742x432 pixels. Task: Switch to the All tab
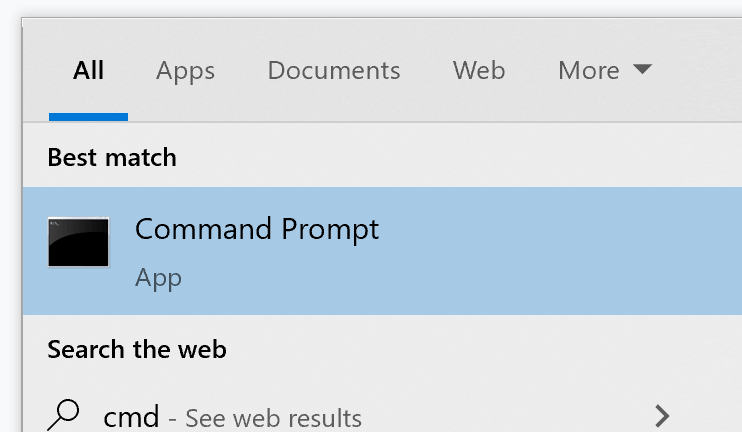point(88,71)
